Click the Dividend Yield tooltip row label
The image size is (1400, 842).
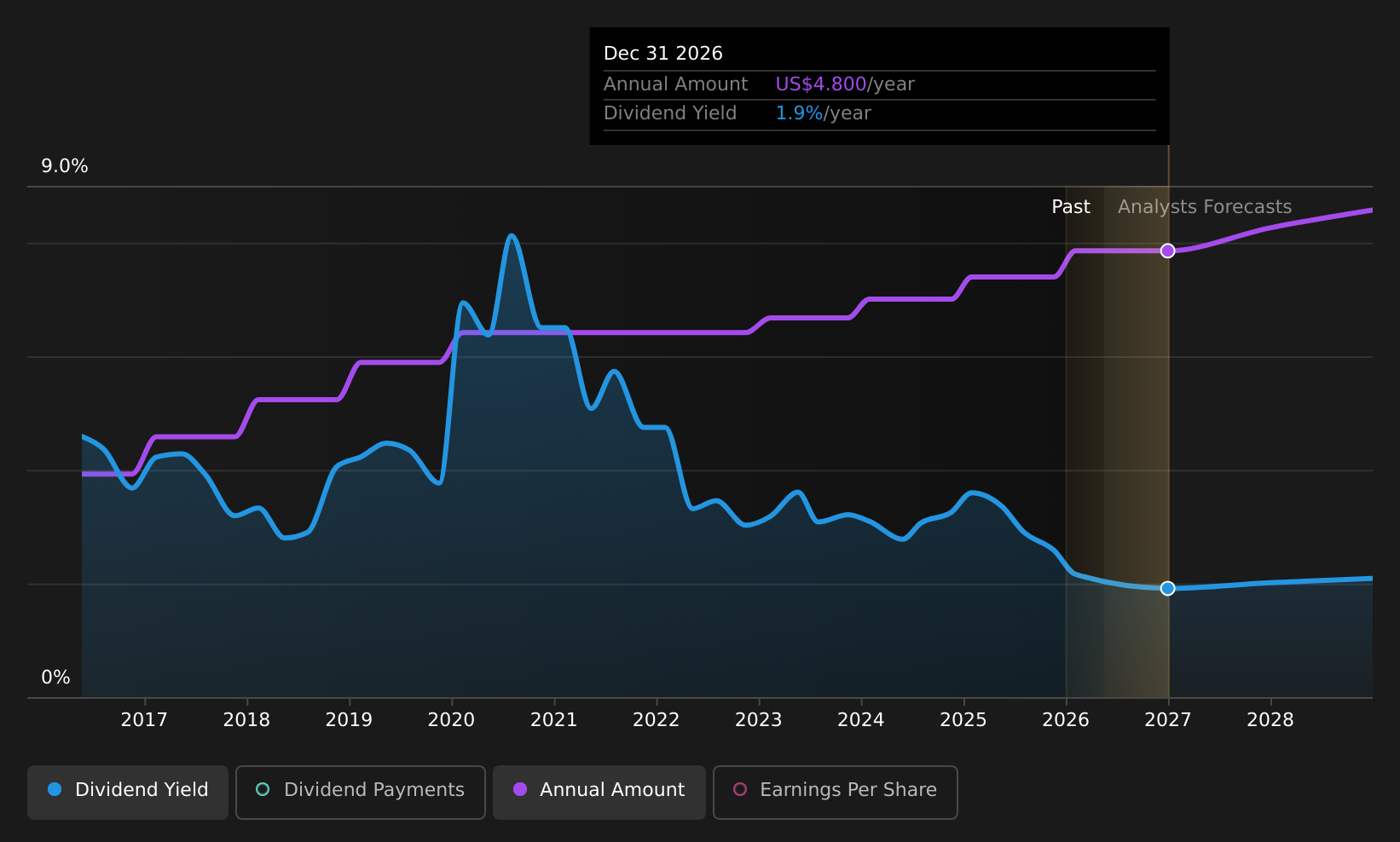coord(670,113)
